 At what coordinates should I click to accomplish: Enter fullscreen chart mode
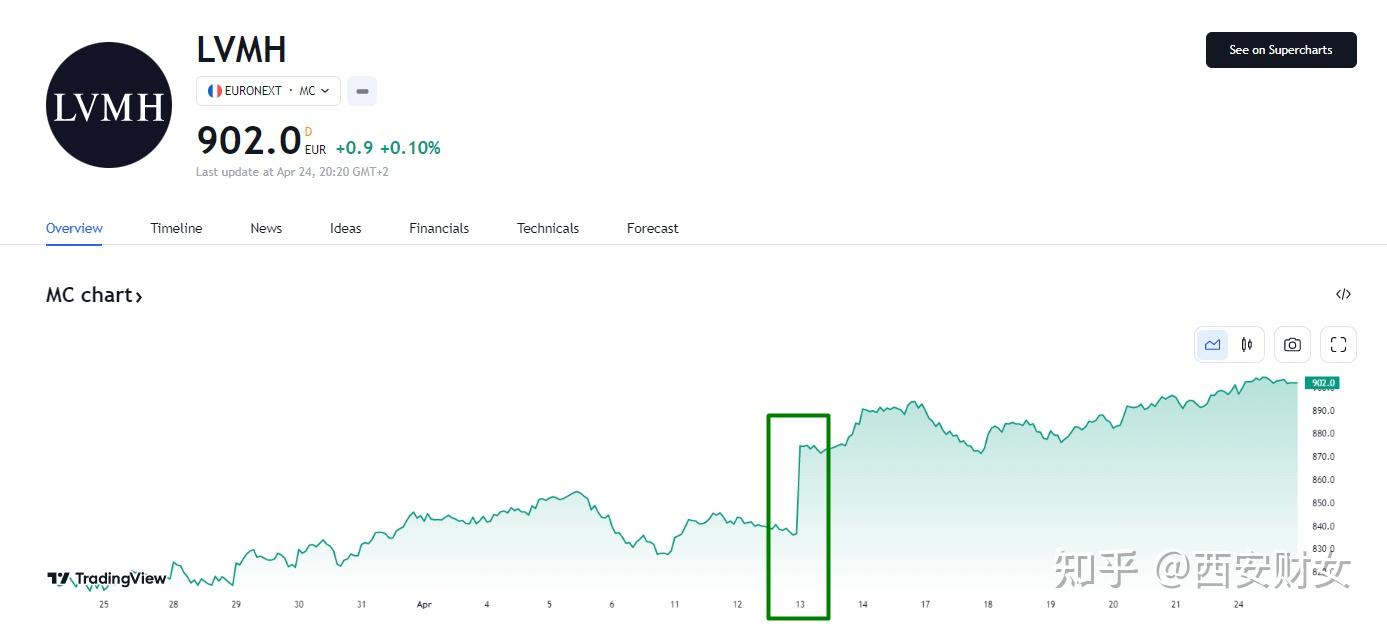tap(1338, 344)
